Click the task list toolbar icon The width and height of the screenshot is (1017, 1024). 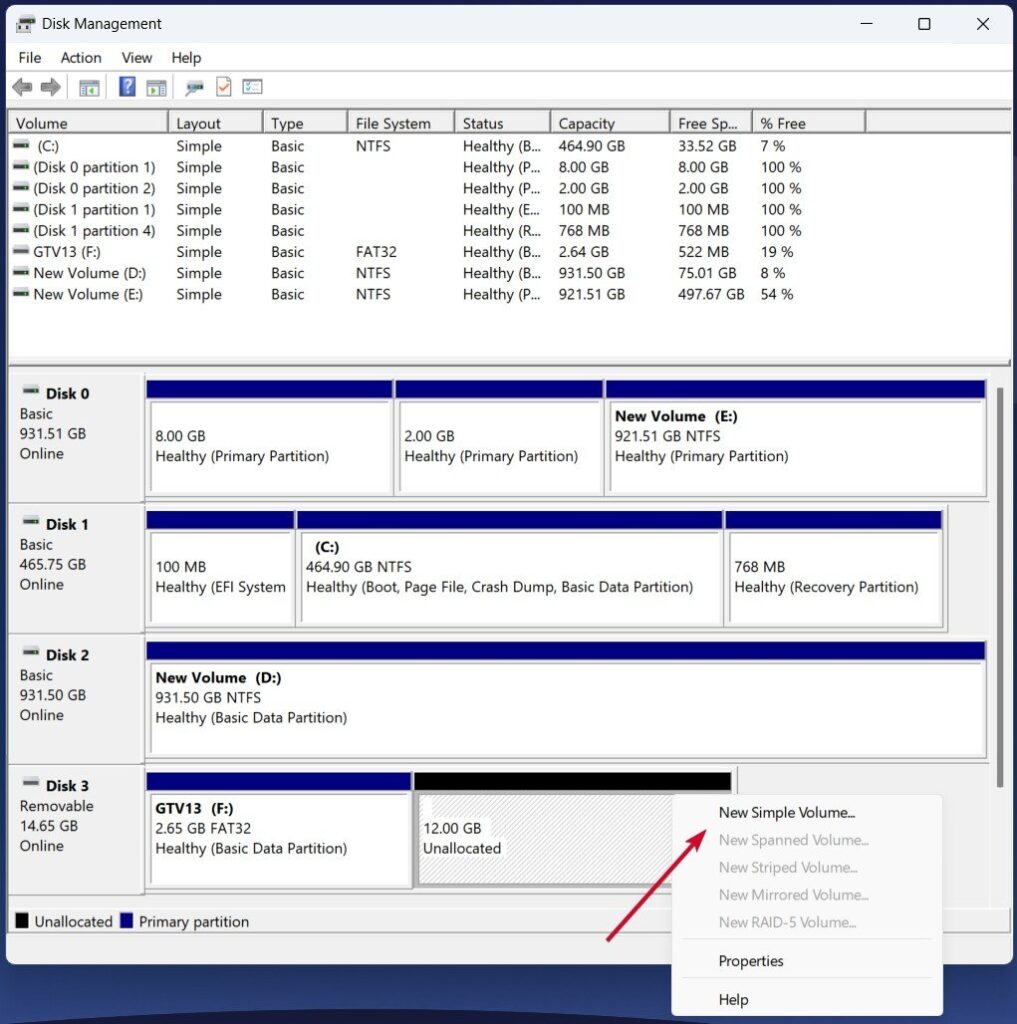click(252, 86)
